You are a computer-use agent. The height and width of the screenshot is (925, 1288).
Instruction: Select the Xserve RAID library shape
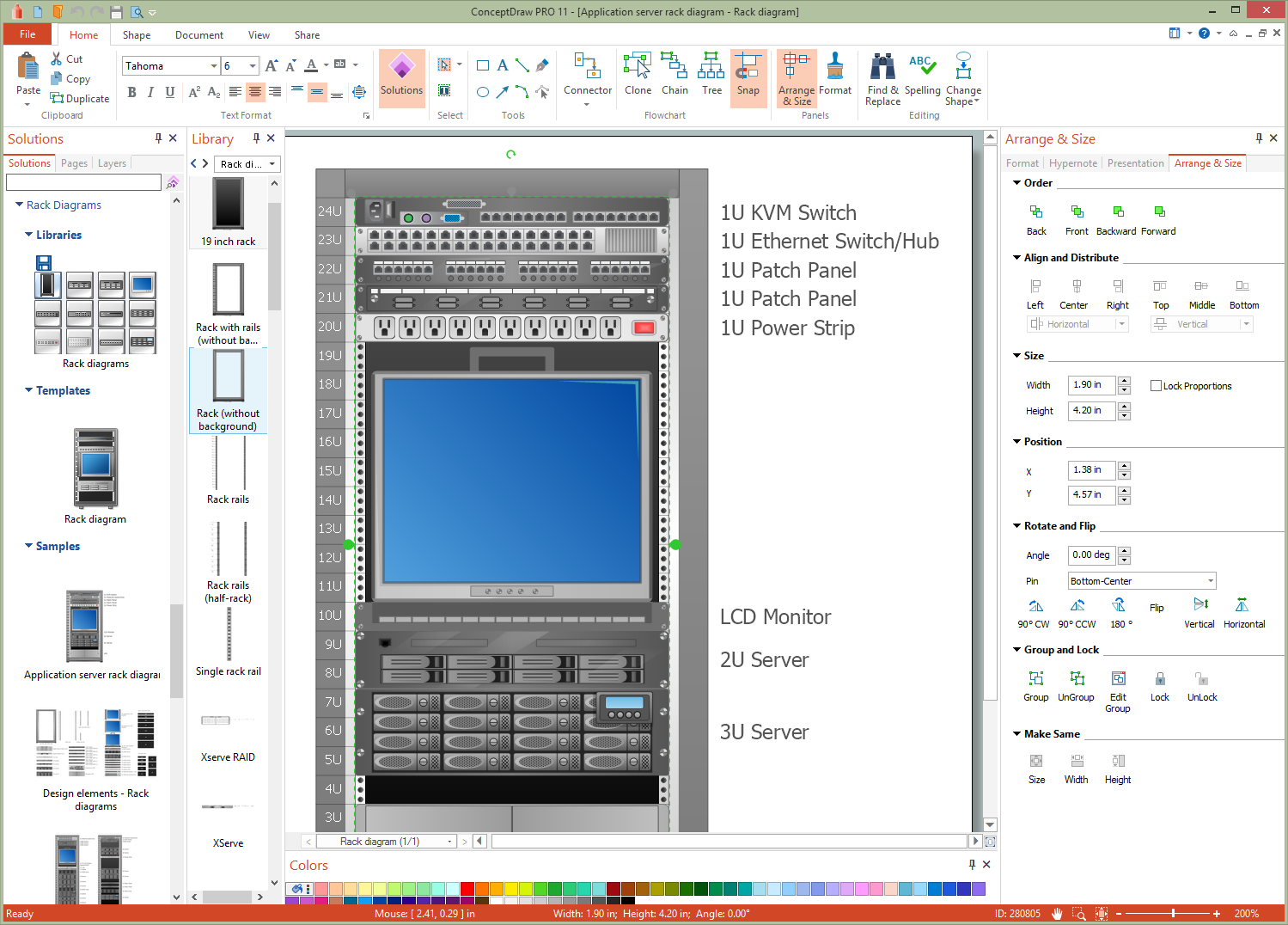pyautogui.click(x=228, y=737)
